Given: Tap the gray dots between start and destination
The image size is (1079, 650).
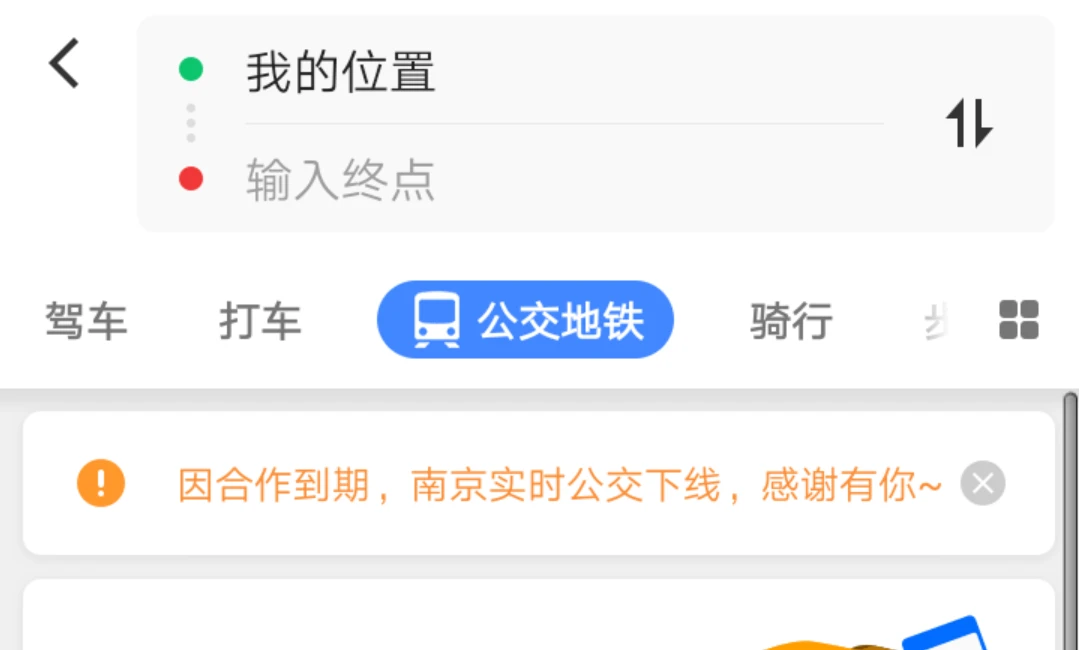Looking at the screenshot, I should (x=191, y=123).
